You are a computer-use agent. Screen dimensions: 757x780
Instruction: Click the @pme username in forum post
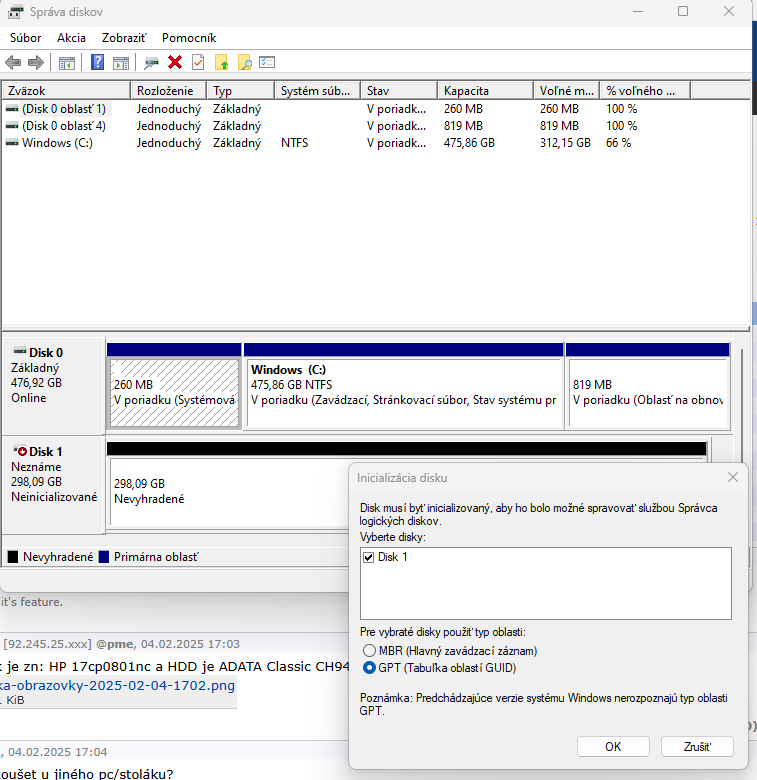coord(115,644)
